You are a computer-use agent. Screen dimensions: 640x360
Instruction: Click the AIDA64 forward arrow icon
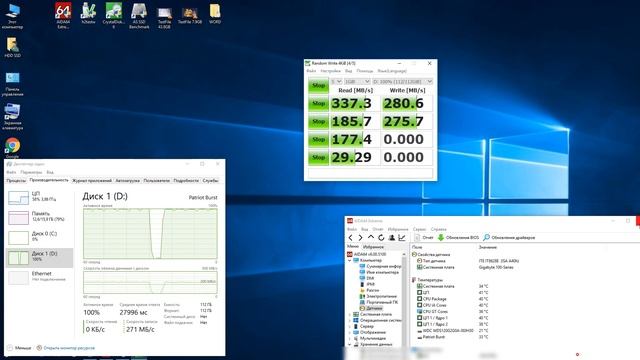click(360, 237)
